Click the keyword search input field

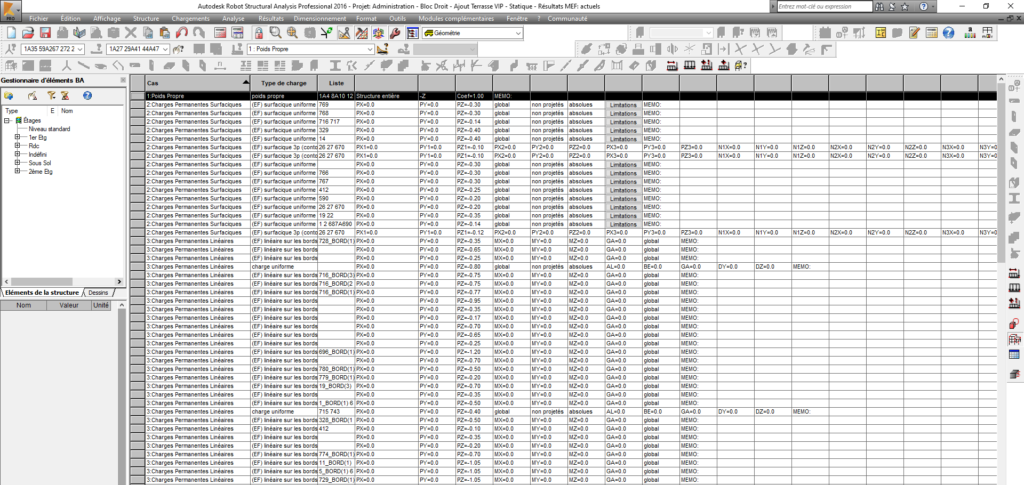(824, 6)
